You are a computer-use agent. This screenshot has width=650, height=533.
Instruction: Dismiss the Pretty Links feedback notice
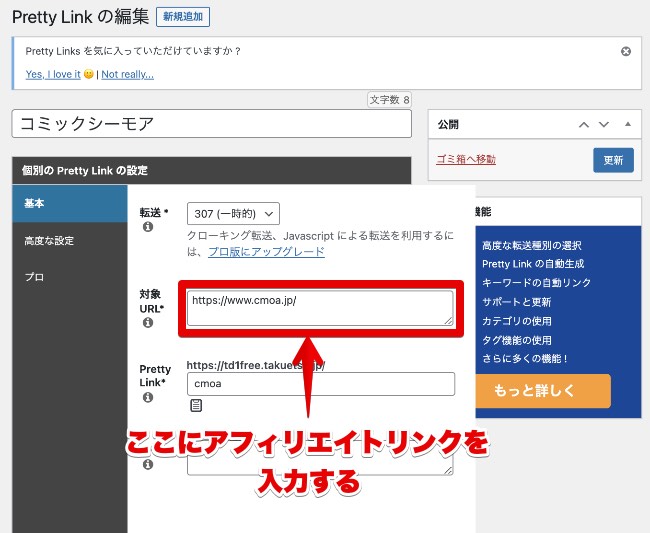click(x=626, y=51)
